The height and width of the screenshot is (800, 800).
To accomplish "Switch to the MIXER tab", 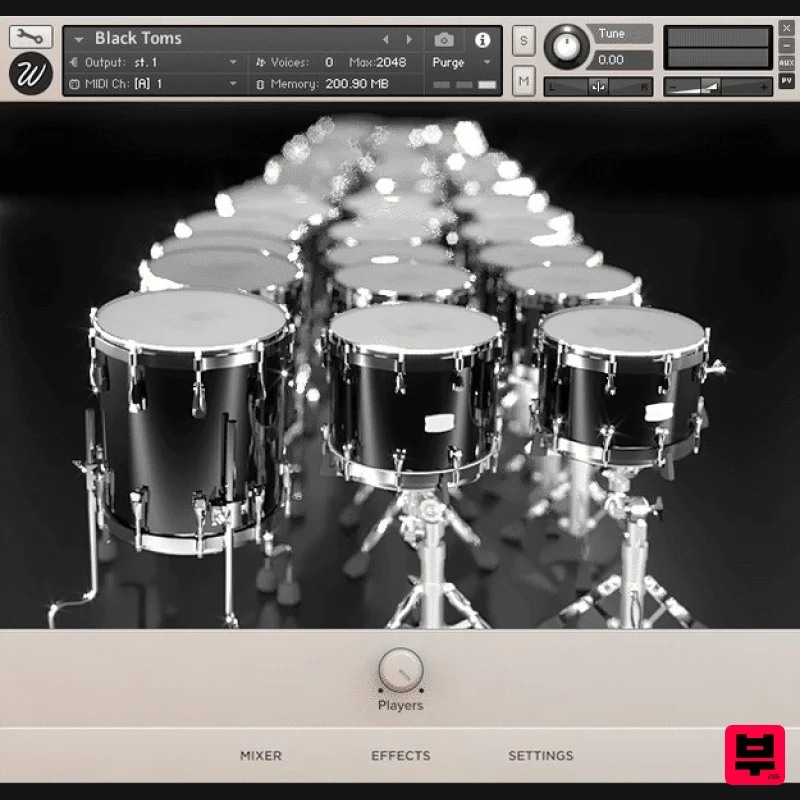I will [x=261, y=756].
